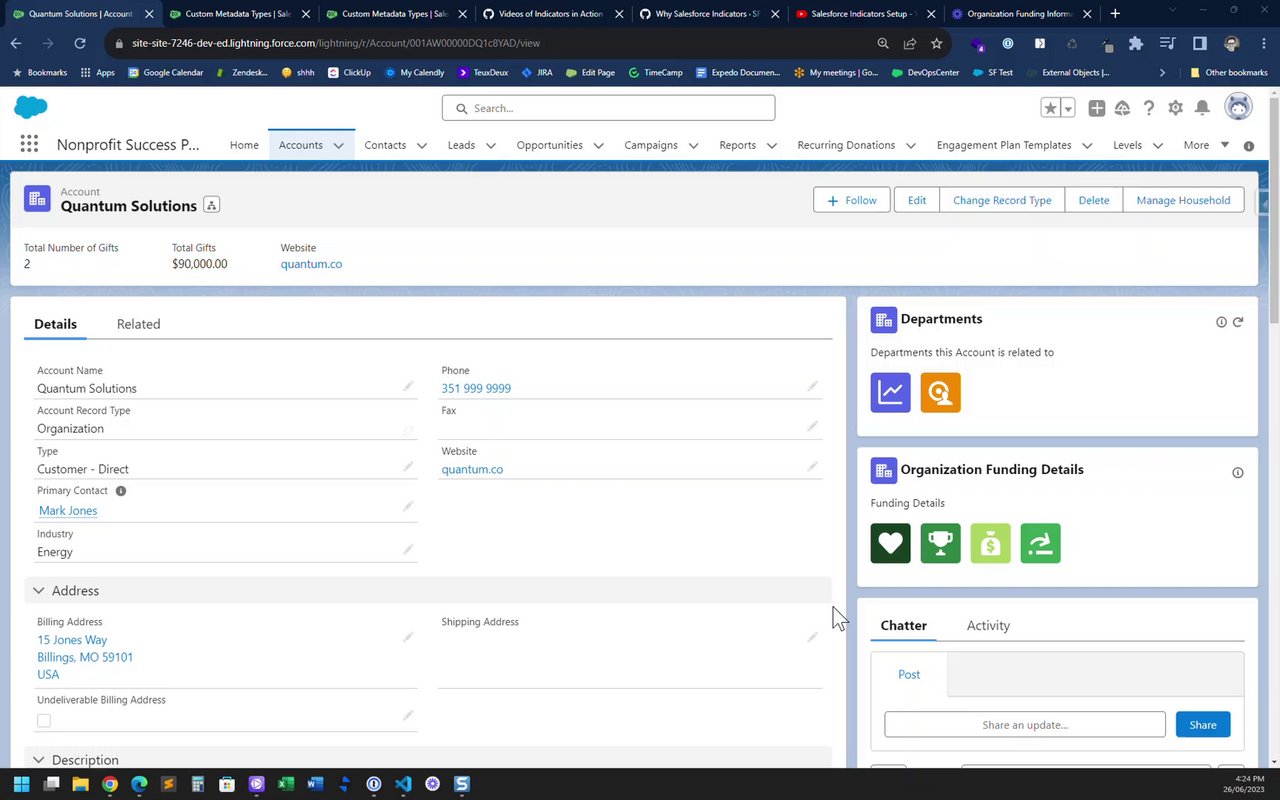Click the Share an update field
Screen dimensions: 1280x800
1025,724
